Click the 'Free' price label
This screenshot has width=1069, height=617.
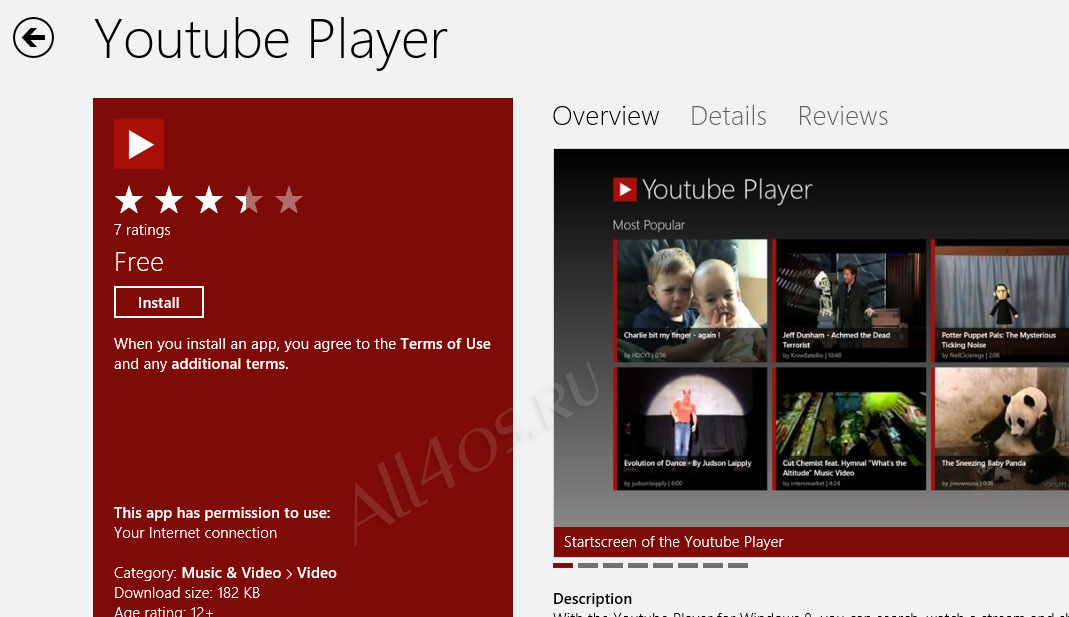tap(138, 262)
